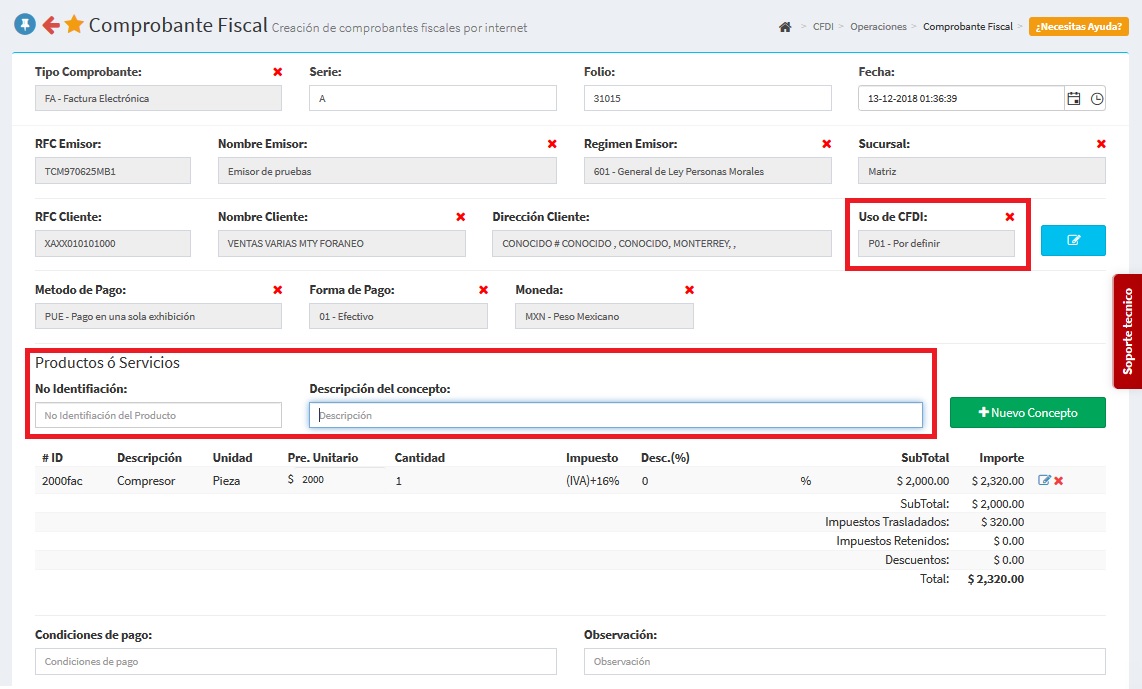Click the red back arrow icon
This screenshot has width=1142, height=689.
click(x=50, y=25)
